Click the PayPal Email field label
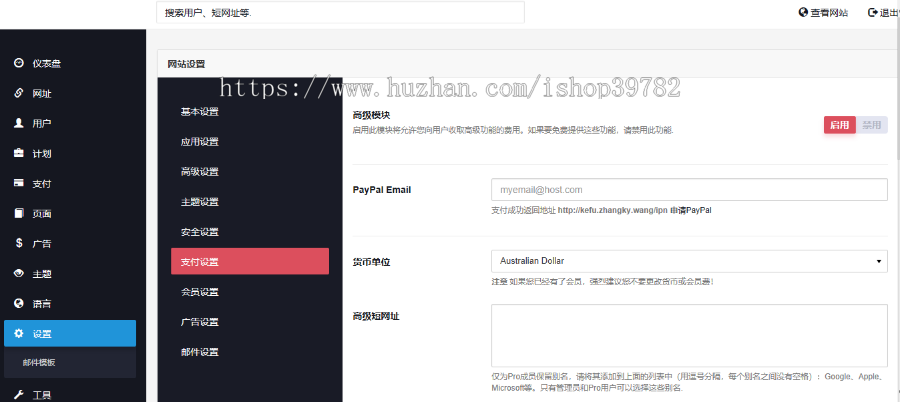The width and height of the screenshot is (900, 402). pos(382,190)
